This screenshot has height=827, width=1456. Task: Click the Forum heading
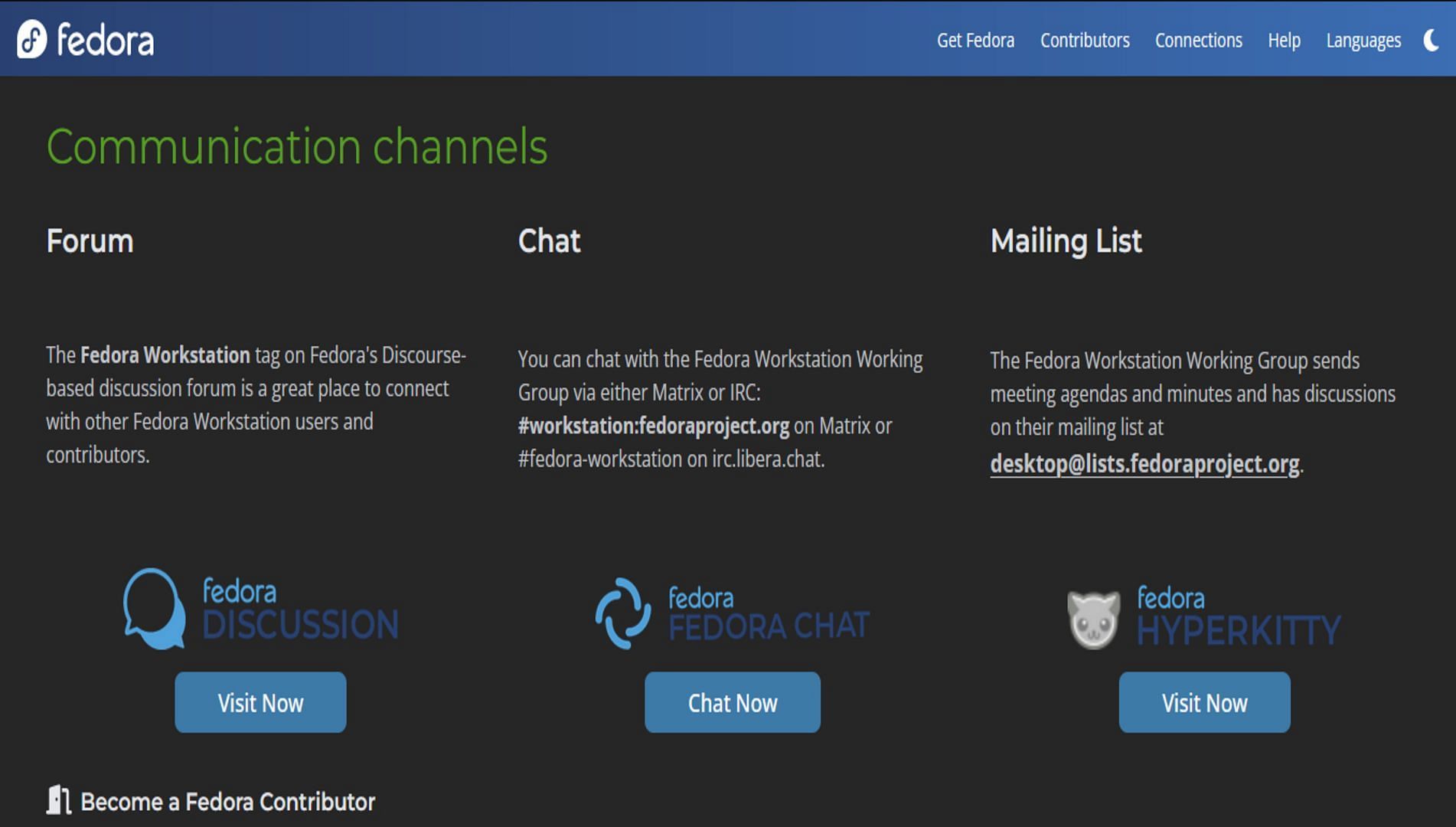90,241
